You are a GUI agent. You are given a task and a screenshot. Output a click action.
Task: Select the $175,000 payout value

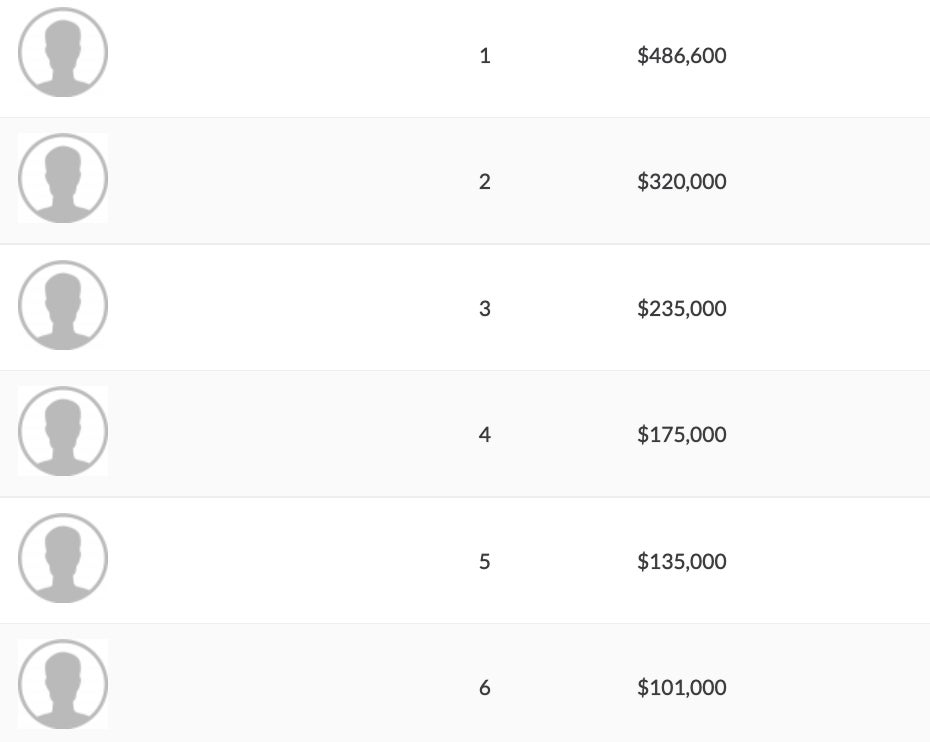tap(681, 435)
